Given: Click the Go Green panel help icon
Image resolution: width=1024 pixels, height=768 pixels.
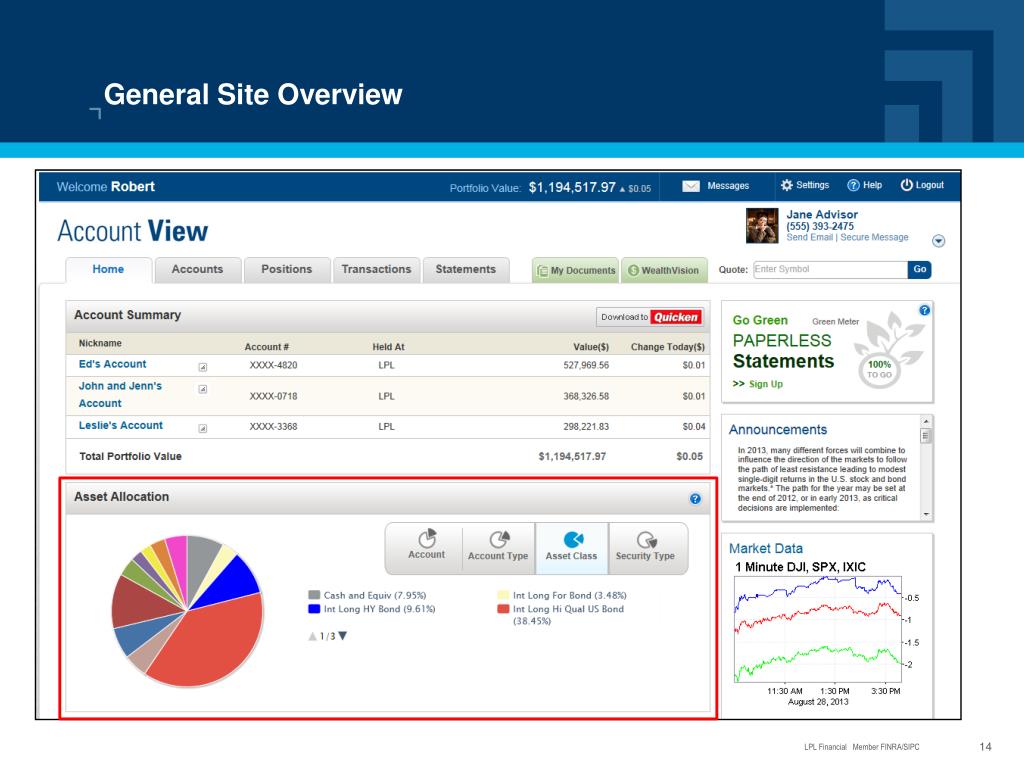Looking at the screenshot, I should pyautogui.click(x=924, y=310).
